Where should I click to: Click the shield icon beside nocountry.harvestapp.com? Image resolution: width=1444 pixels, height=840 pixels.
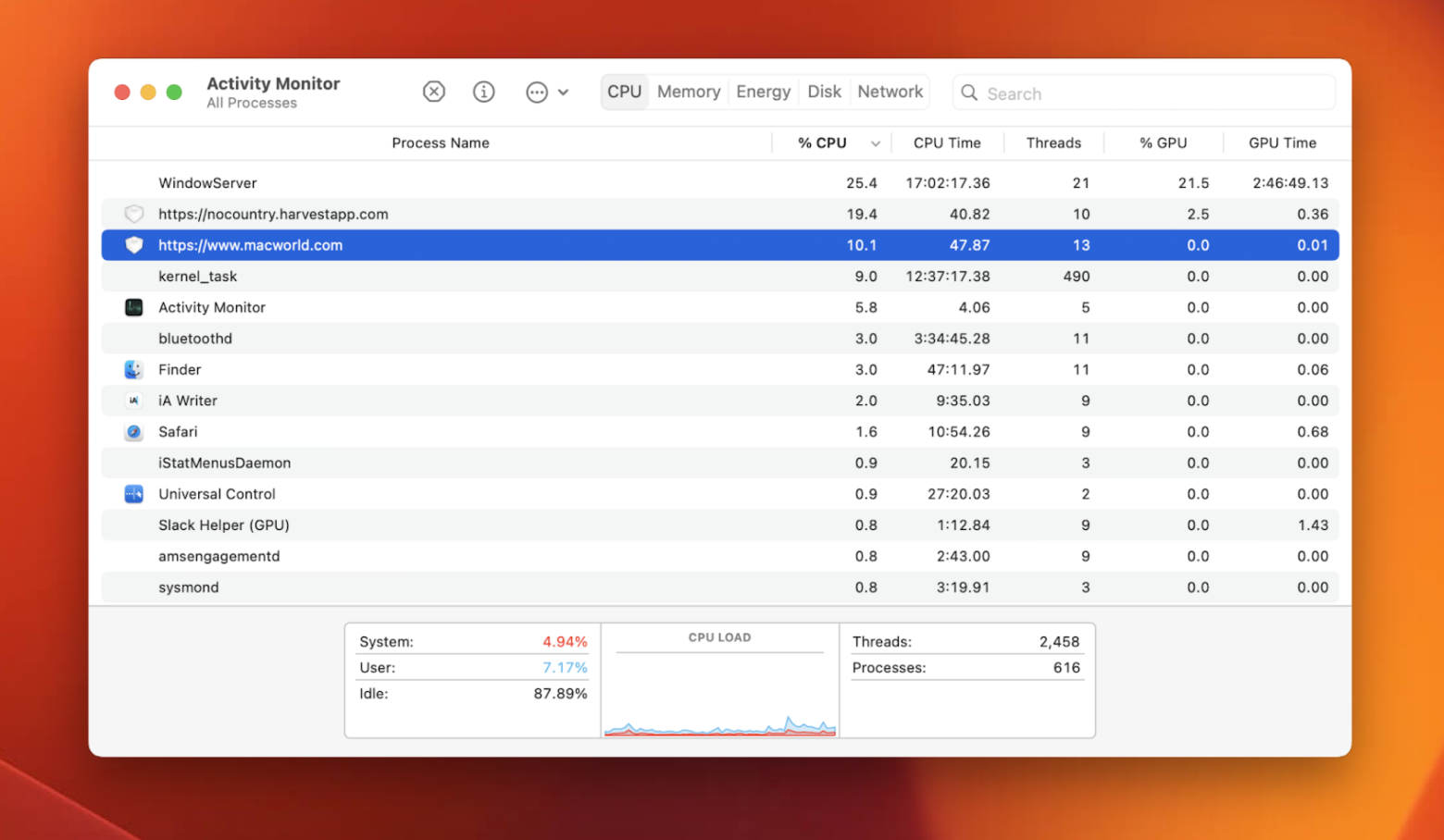[133, 214]
